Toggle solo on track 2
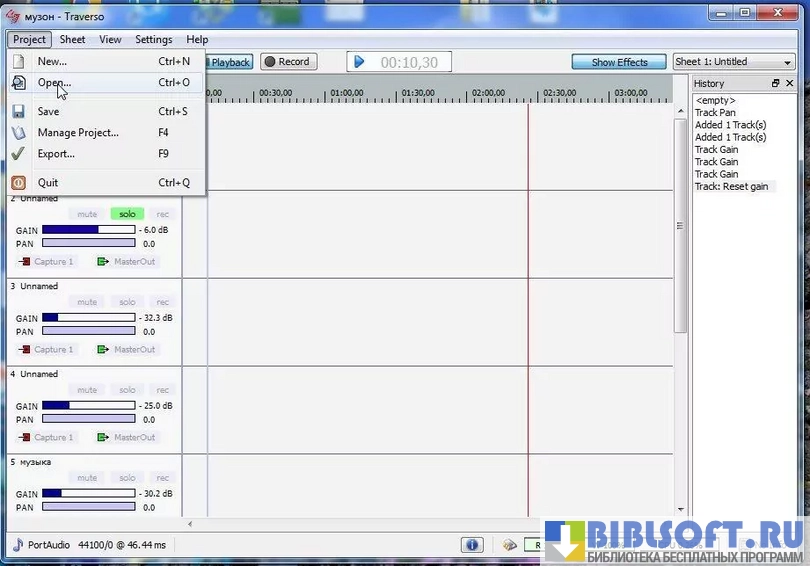The width and height of the screenshot is (810, 566). pos(127,214)
